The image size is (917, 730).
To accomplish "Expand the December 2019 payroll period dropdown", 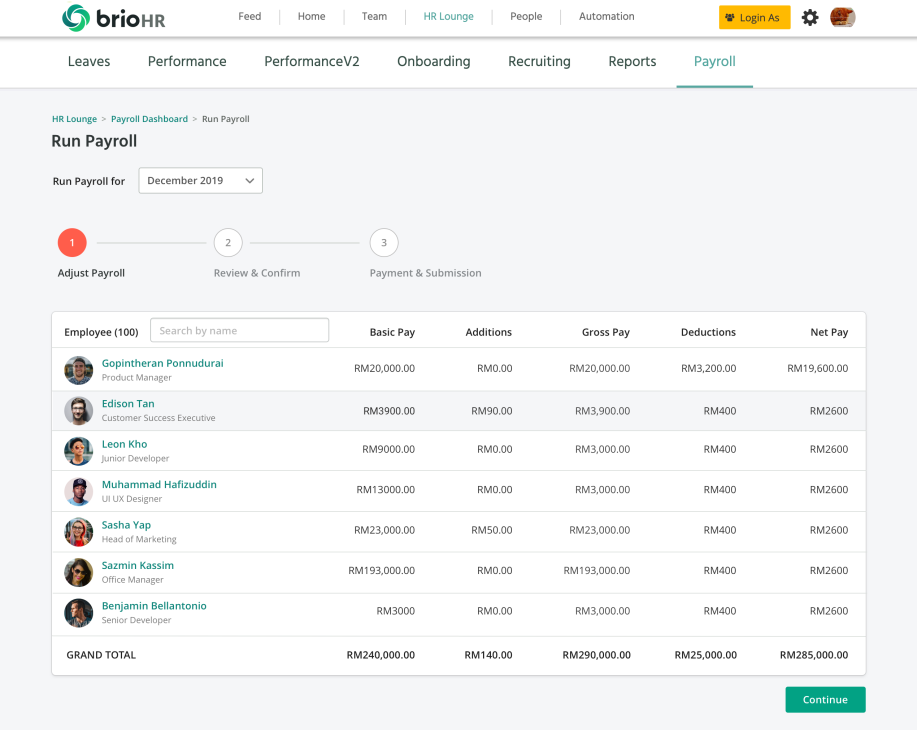I will point(200,181).
